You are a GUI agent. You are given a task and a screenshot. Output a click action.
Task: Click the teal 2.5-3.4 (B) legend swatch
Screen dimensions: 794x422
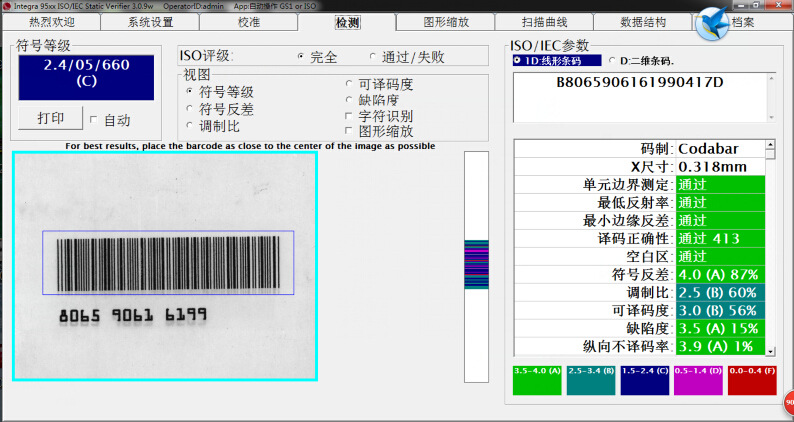pyautogui.click(x=591, y=380)
